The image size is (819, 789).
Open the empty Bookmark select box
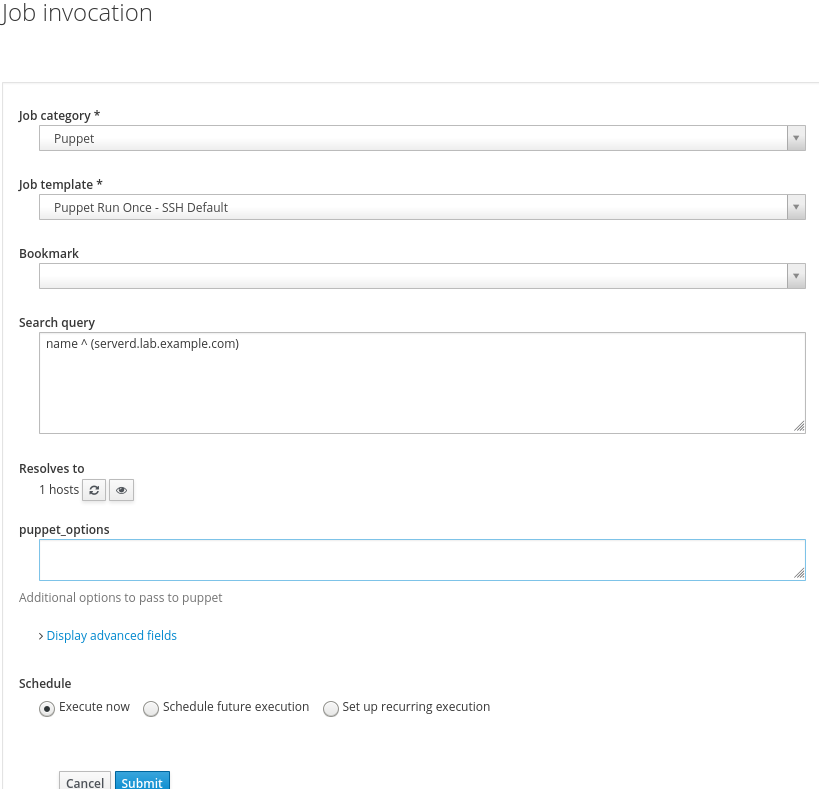412,276
